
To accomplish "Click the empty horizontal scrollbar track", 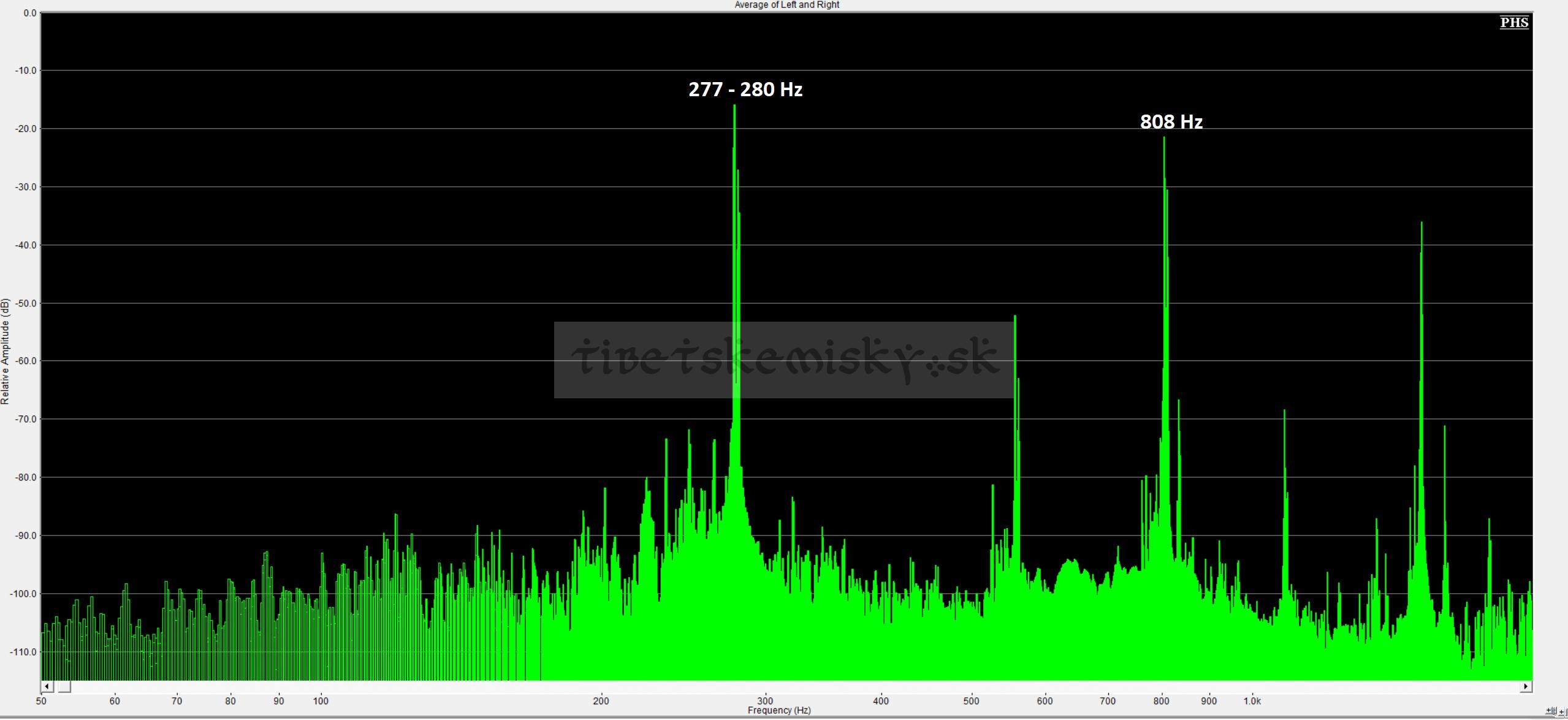I will tap(797, 686).
